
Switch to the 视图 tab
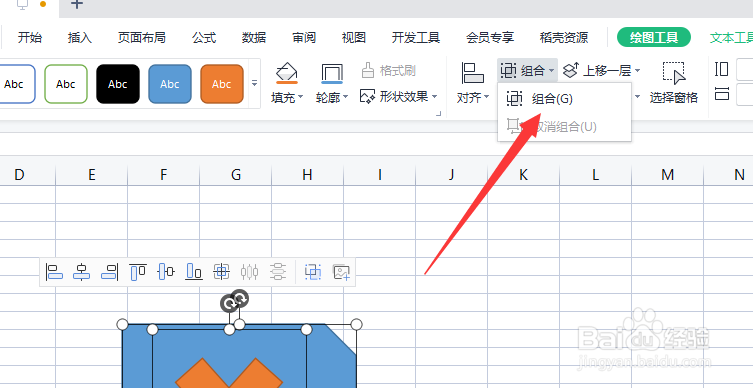[x=354, y=37]
